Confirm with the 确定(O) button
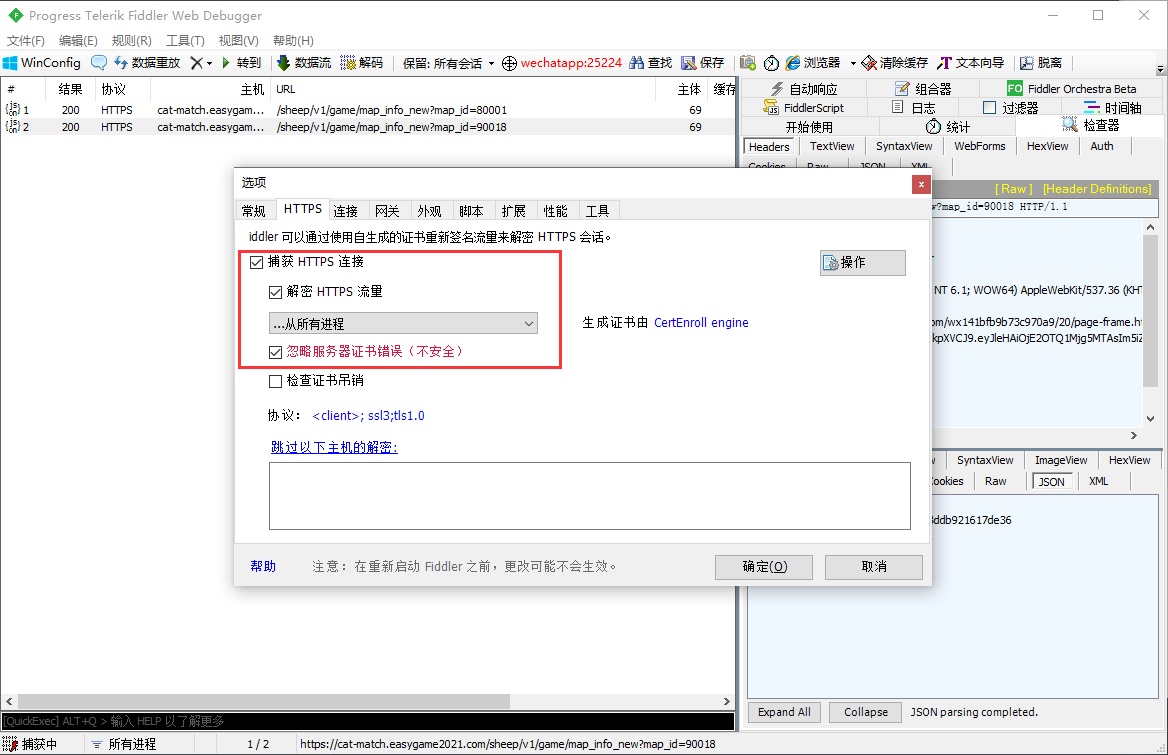The image size is (1168, 755). pyautogui.click(x=764, y=567)
